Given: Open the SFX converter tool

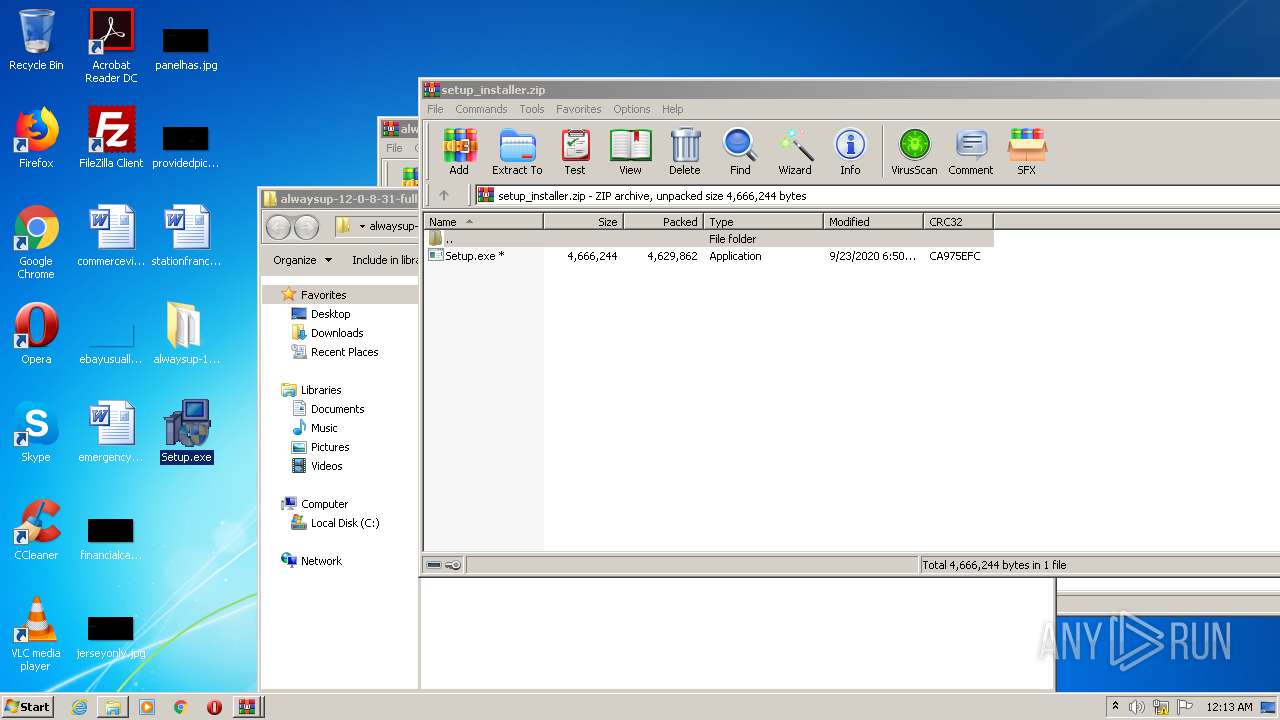Looking at the screenshot, I should coord(1026,152).
